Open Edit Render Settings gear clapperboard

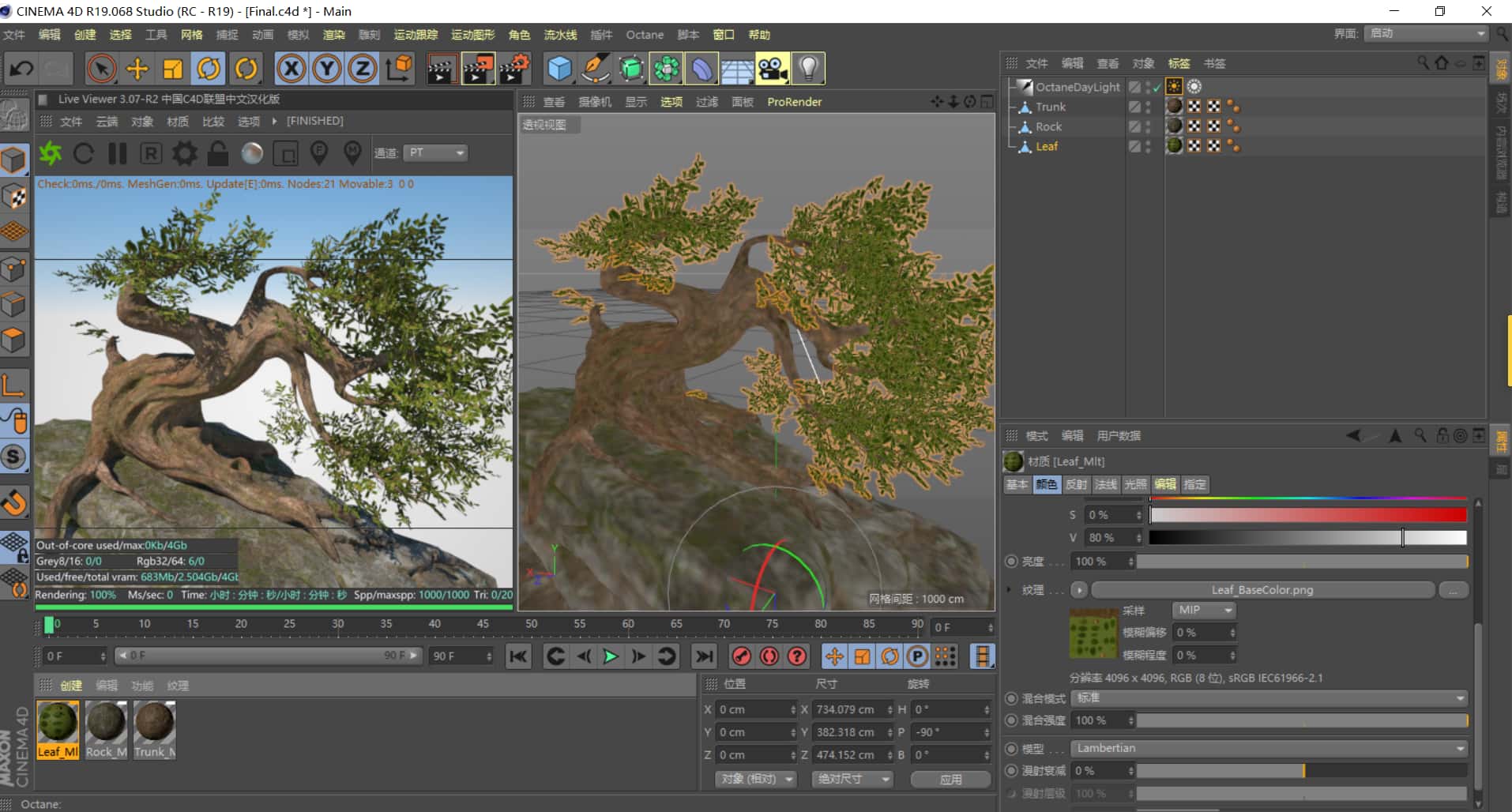514,69
